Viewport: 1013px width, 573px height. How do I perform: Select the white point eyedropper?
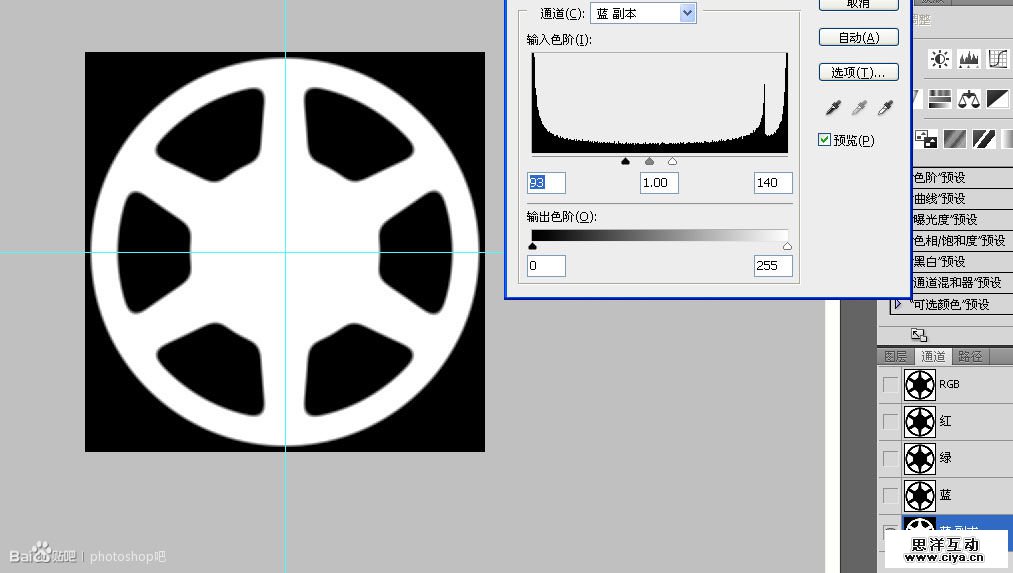[x=885, y=108]
